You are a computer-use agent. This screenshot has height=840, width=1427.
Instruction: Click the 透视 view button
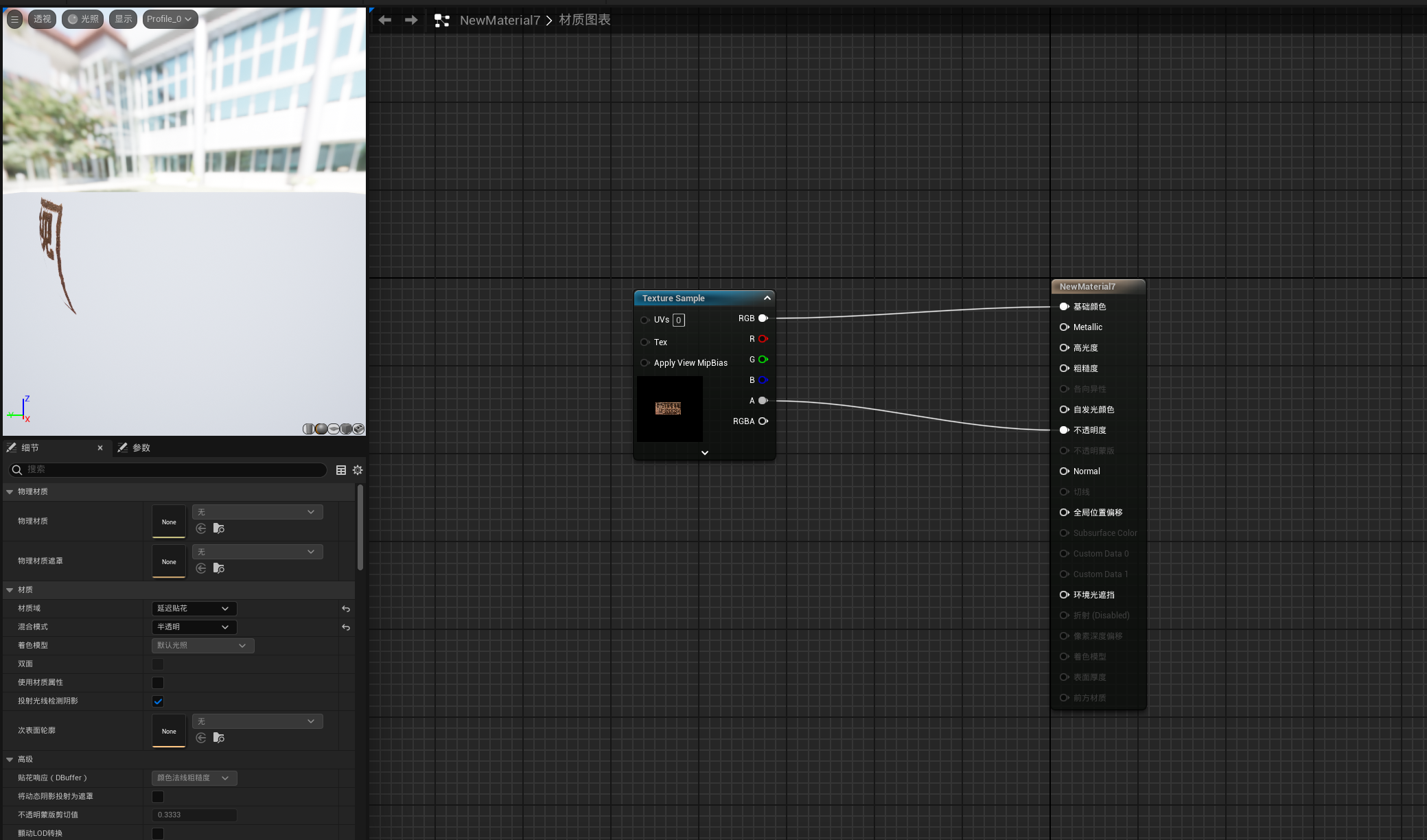pos(42,19)
